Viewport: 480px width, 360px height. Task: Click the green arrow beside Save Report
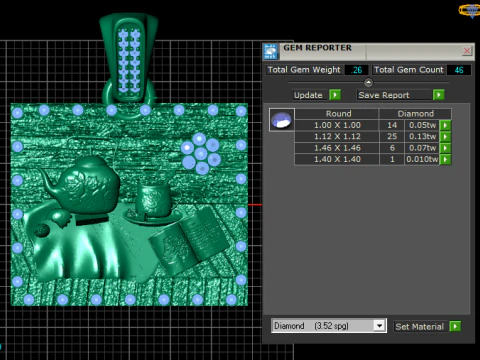coord(439,95)
